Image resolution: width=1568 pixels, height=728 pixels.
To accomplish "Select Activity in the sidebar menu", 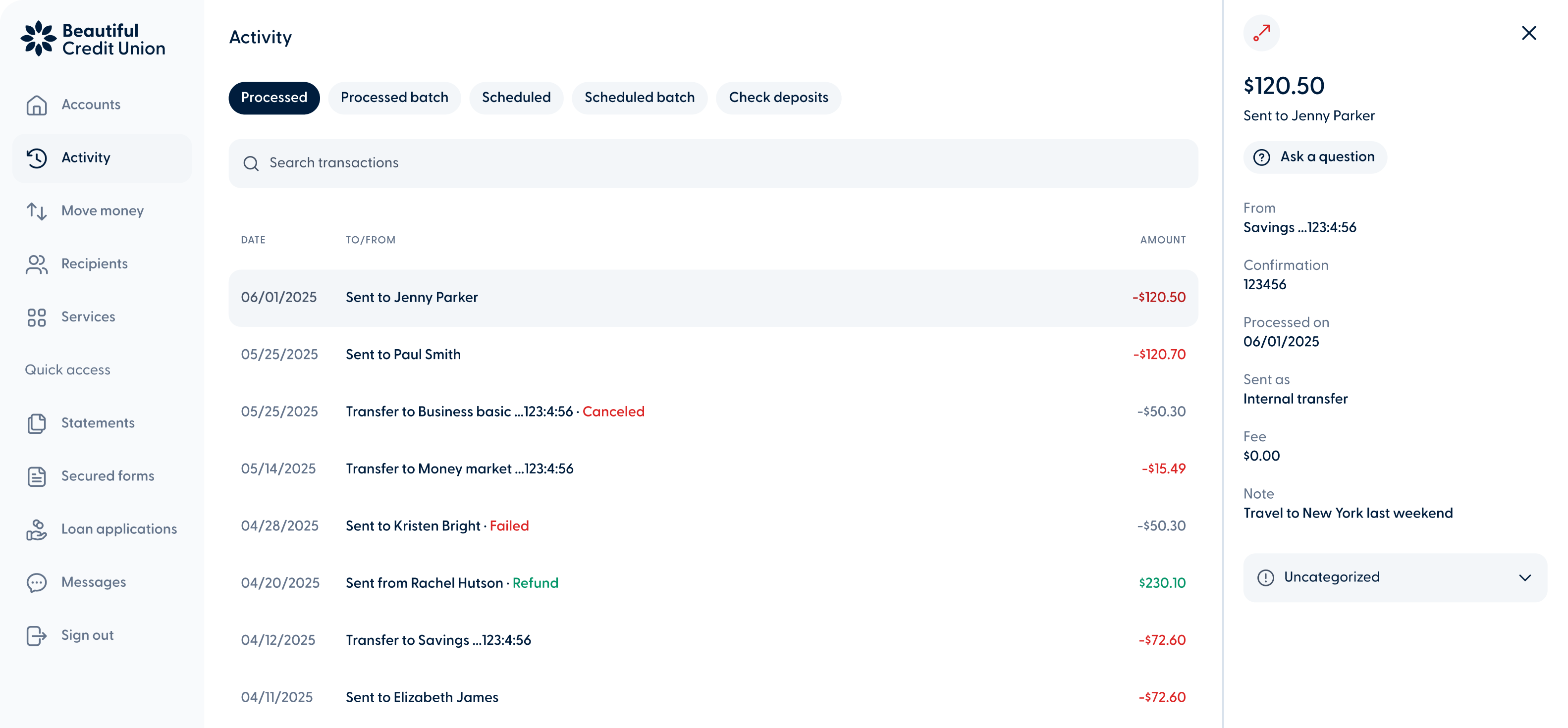I will coord(85,157).
